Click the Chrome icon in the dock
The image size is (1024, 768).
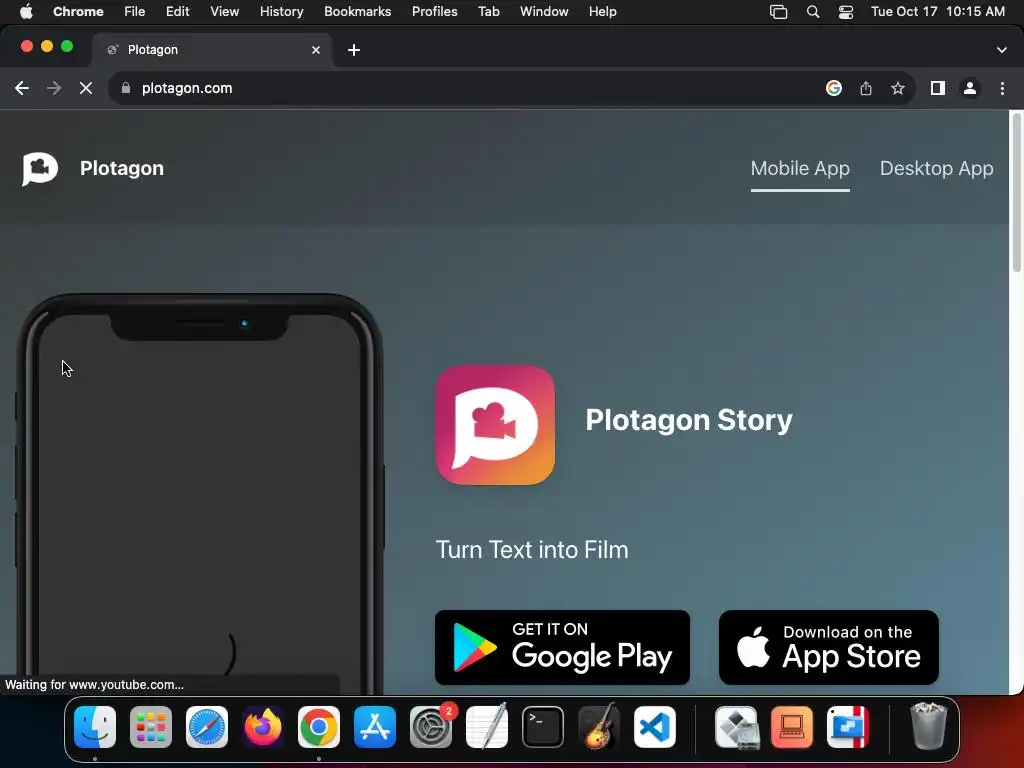pos(319,727)
